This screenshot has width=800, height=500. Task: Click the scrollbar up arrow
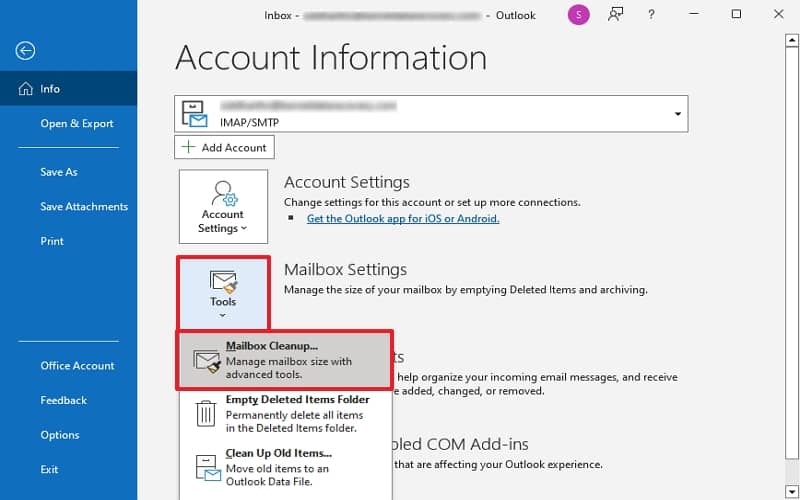[792, 39]
